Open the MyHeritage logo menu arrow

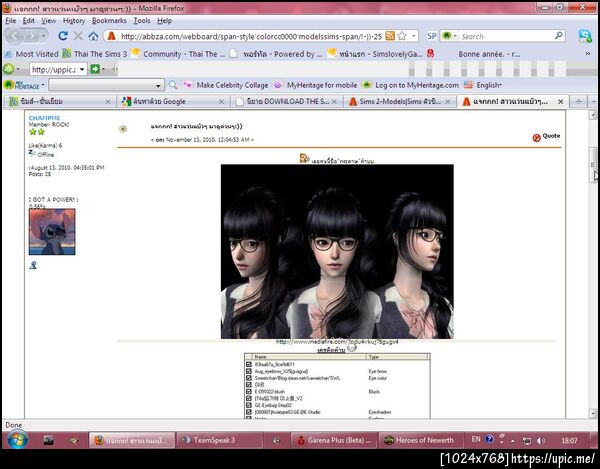click(43, 85)
